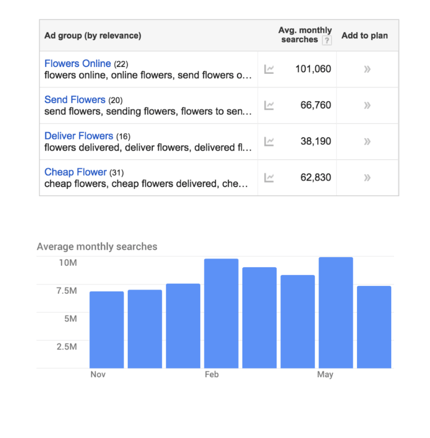
Task: Click the help icon beside Avg. monthly searches
Action: point(327,40)
